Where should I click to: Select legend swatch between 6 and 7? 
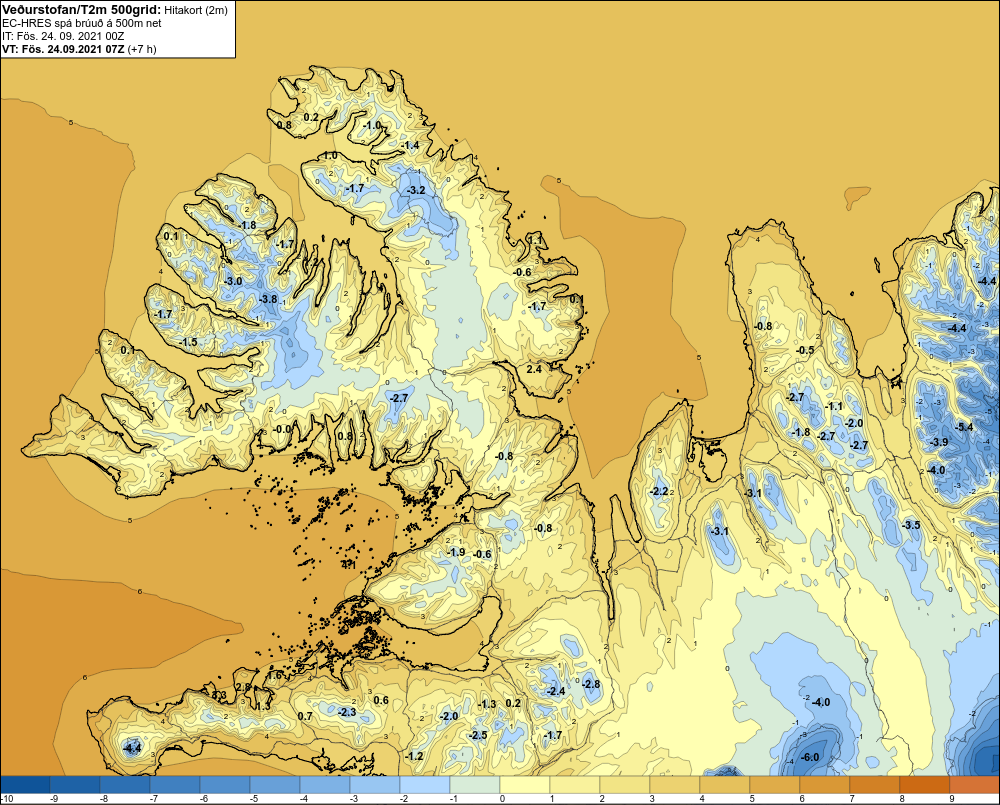[x=825, y=784]
